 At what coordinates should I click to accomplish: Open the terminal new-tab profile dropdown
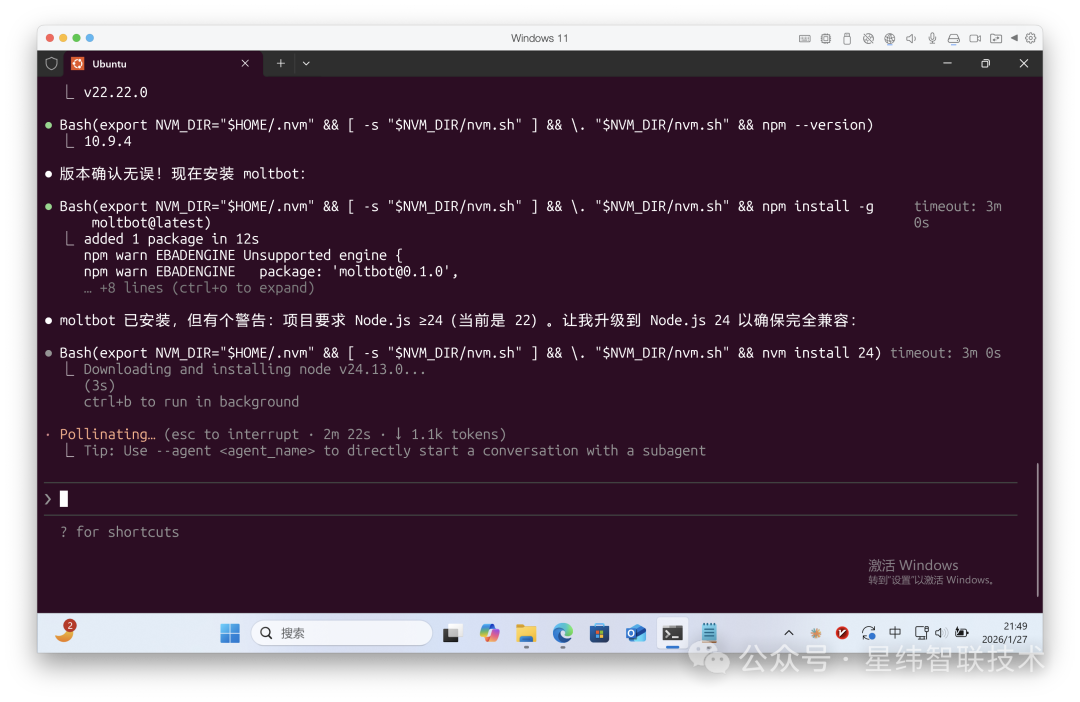point(306,63)
